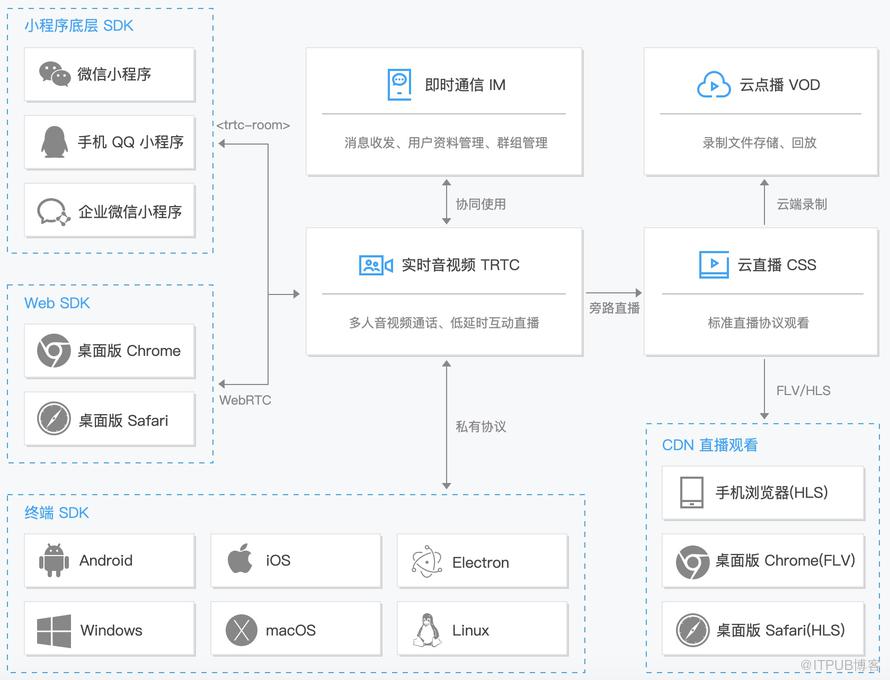Viewport: 890px width, 680px height.
Task: Click the Android robot icon
Action: (x=54, y=560)
